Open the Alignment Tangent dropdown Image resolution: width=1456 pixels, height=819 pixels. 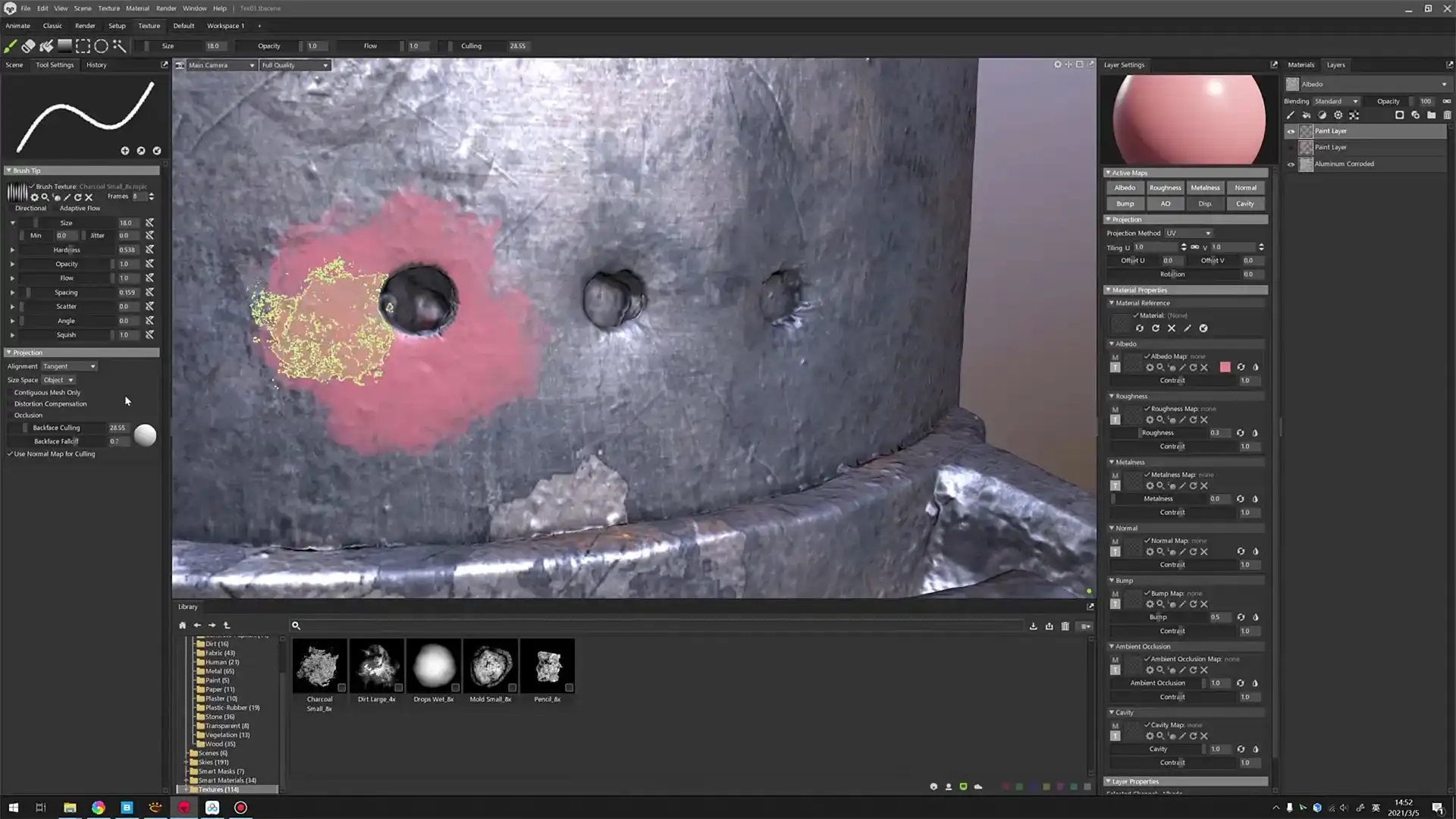[x=69, y=366]
